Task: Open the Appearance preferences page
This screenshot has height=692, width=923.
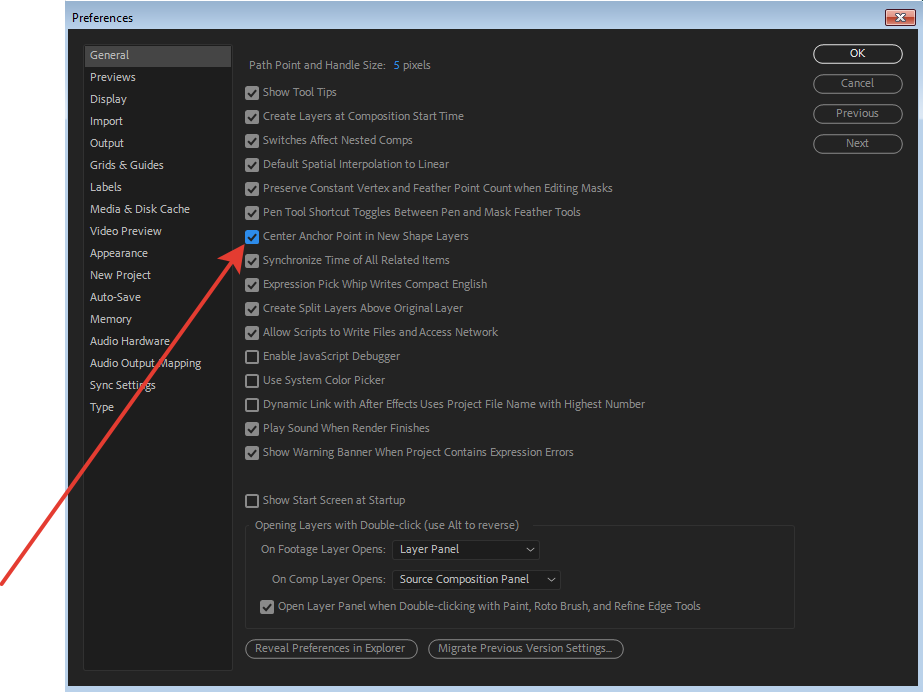Action: pyautogui.click(x=118, y=252)
